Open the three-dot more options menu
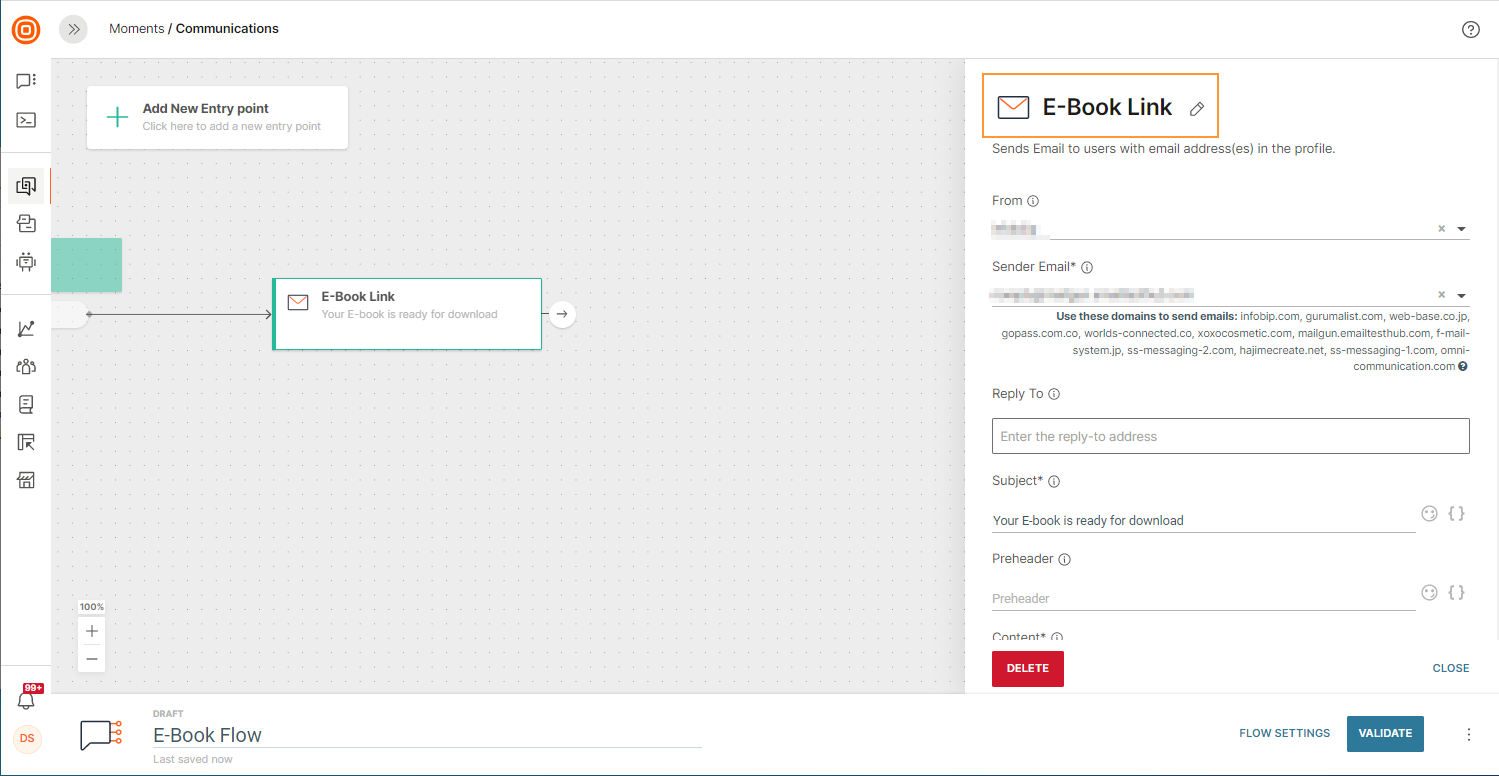Screen dimensions: 1499x776 click(1468, 734)
